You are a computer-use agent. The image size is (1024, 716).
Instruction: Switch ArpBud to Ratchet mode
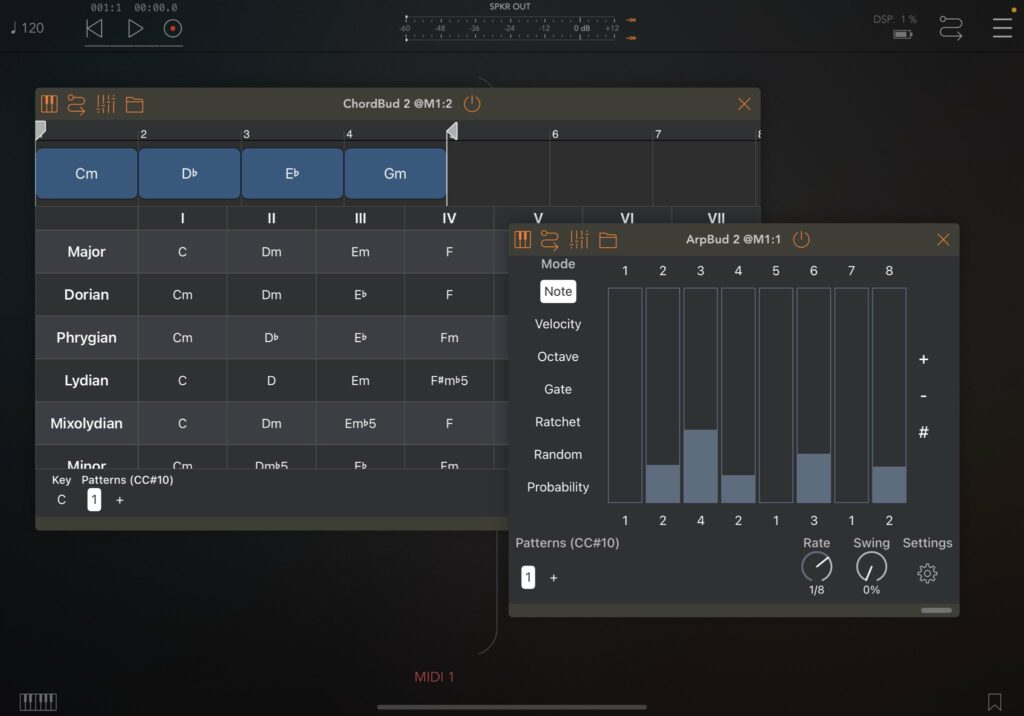click(x=557, y=421)
